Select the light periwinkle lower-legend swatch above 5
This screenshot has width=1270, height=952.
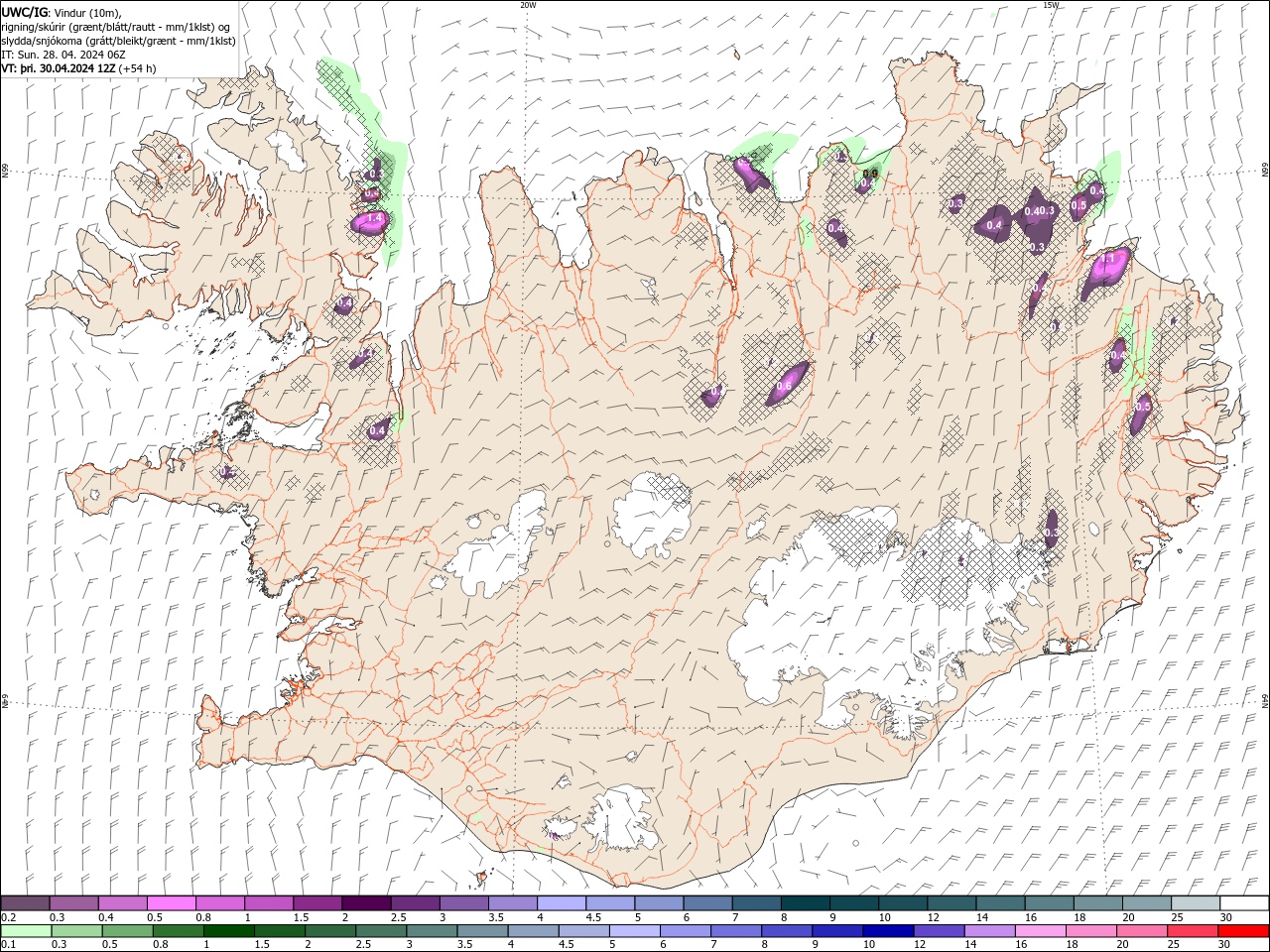tap(635, 930)
